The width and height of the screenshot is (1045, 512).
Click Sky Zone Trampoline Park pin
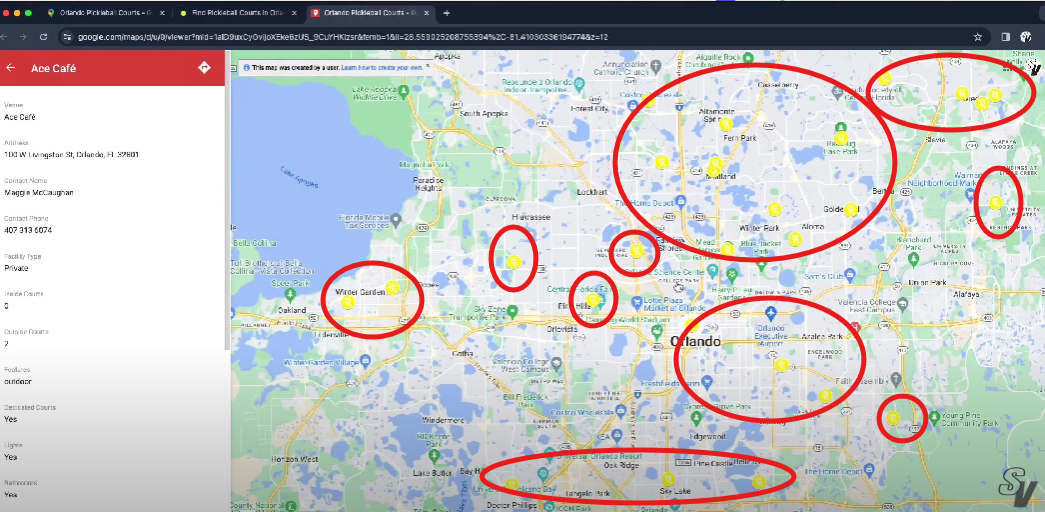point(512,311)
